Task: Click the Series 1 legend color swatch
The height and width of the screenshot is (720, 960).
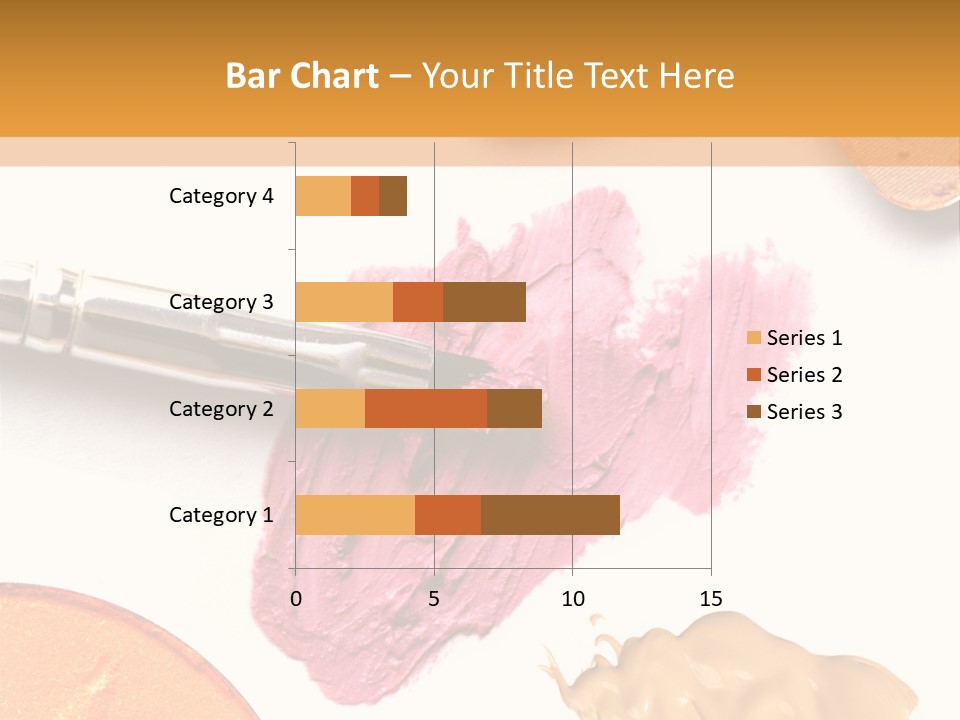Action: (753, 338)
